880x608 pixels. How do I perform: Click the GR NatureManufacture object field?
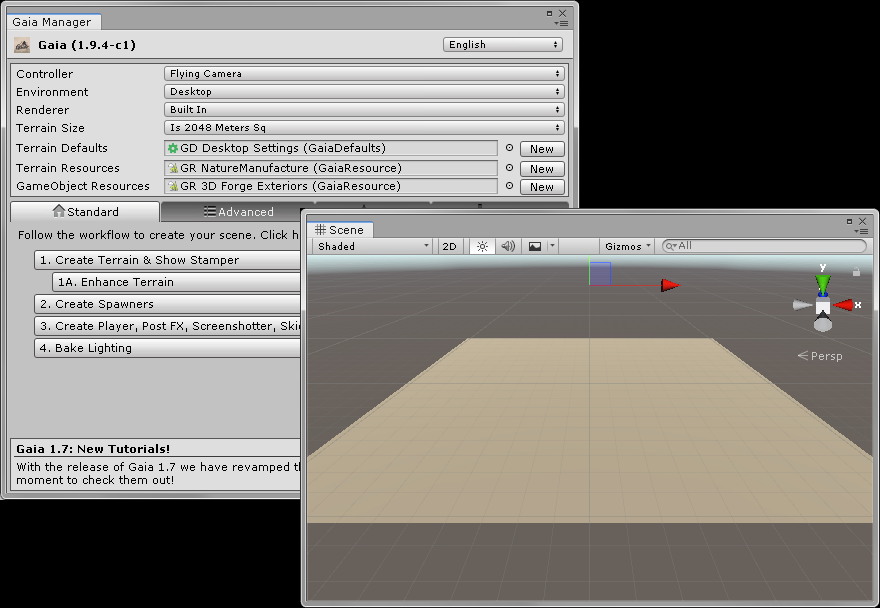pos(331,168)
